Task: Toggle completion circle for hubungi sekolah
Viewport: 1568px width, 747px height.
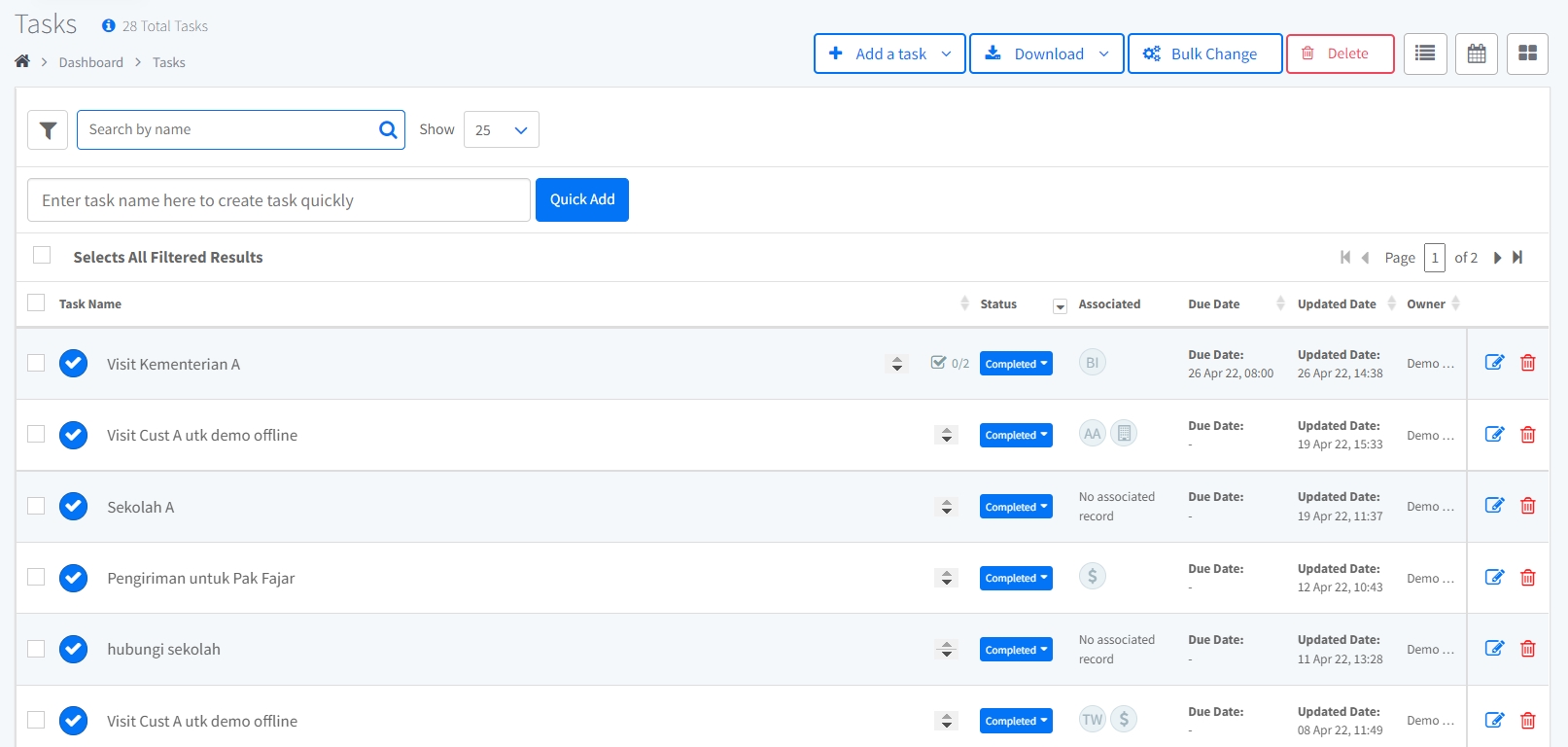Action: (73, 649)
